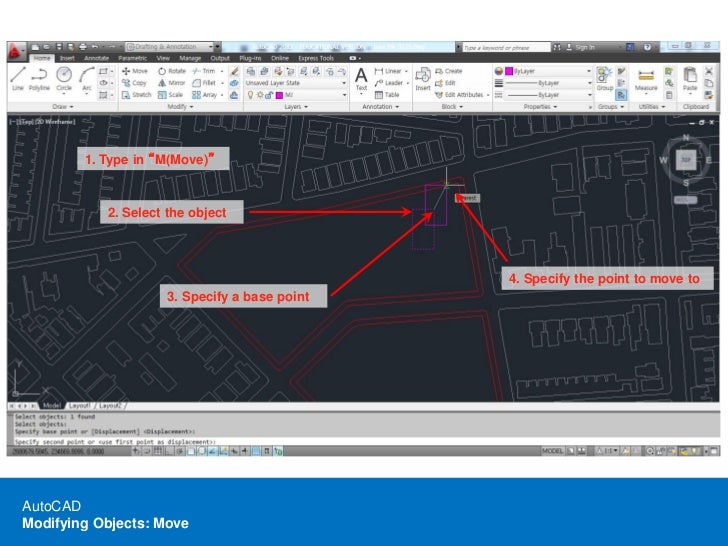Toggle grid display in status bar
This screenshot has width=728, height=546.
(x=158, y=451)
